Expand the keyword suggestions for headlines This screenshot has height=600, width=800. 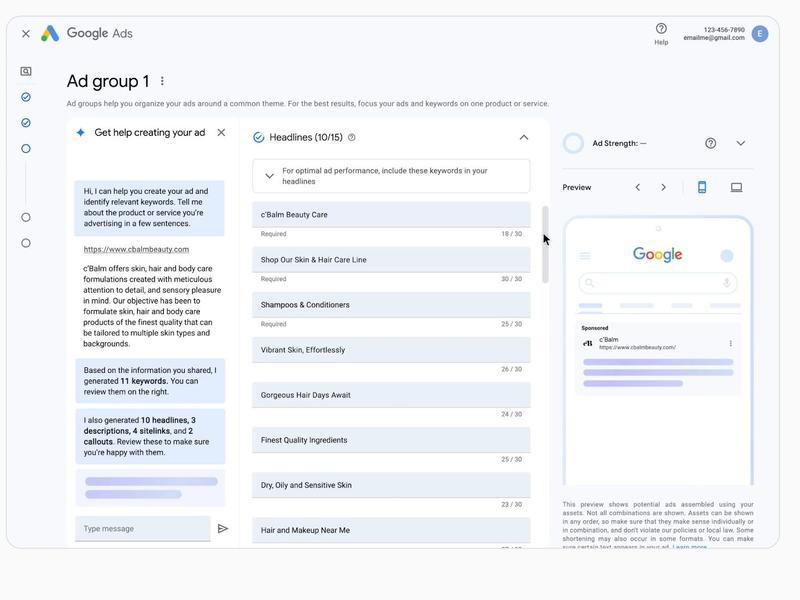click(x=269, y=176)
